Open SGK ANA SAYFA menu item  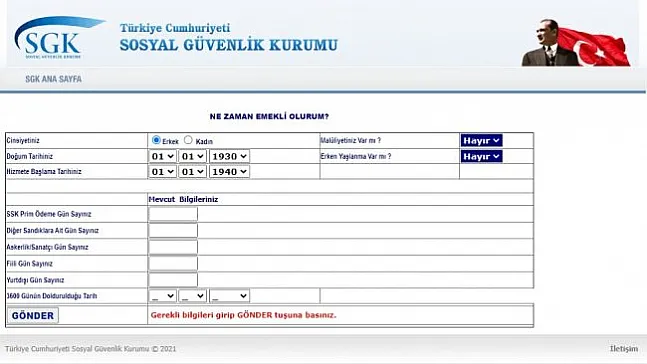(54, 79)
